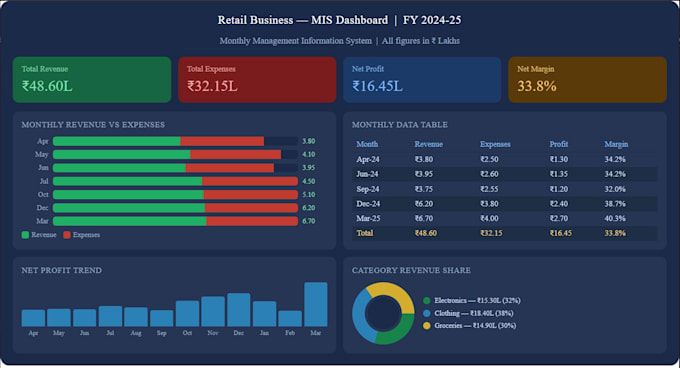This screenshot has height=368, width=680.
Task: Click the 40.3% margin cell for Mar-25
Action: pyautogui.click(x=615, y=218)
